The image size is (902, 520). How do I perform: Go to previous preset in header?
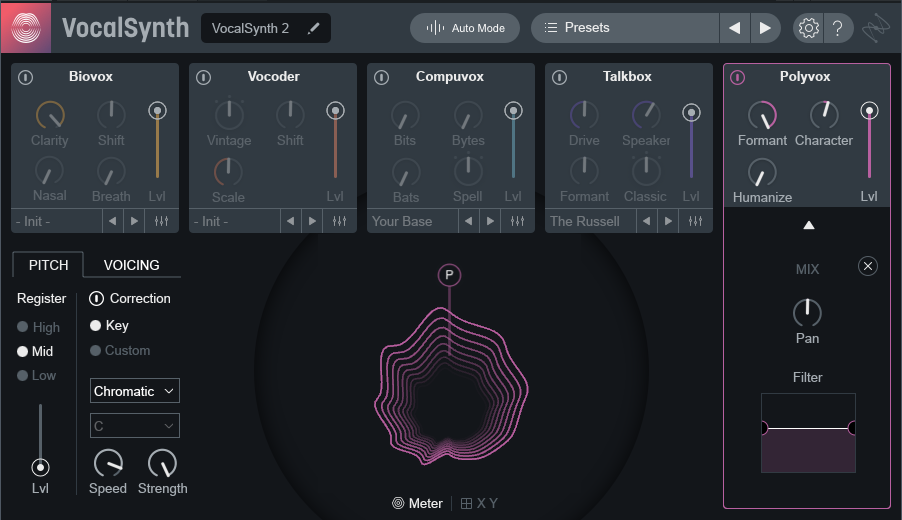pyautogui.click(x=735, y=28)
